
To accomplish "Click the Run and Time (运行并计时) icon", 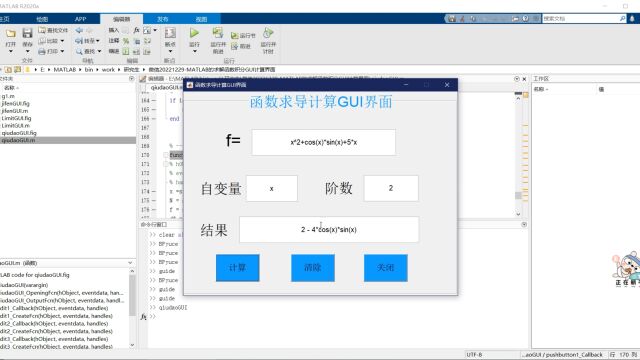I will coord(268,33).
